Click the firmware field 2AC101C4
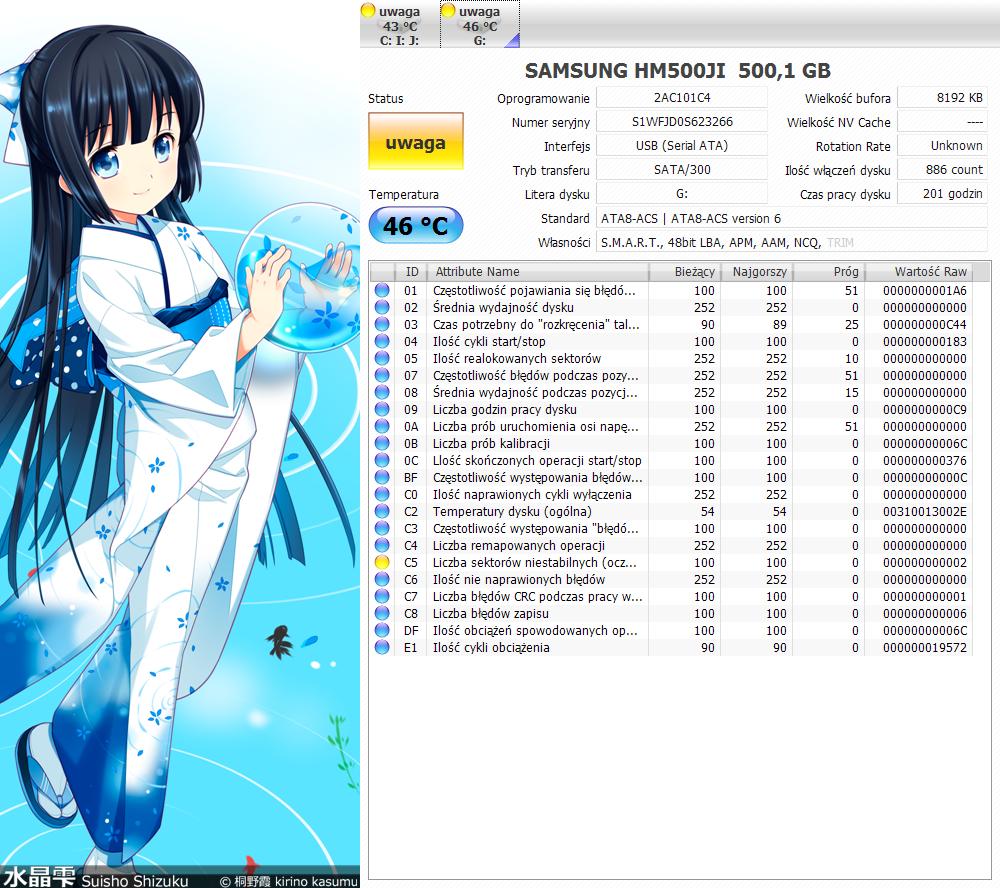 (x=682, y=98)
